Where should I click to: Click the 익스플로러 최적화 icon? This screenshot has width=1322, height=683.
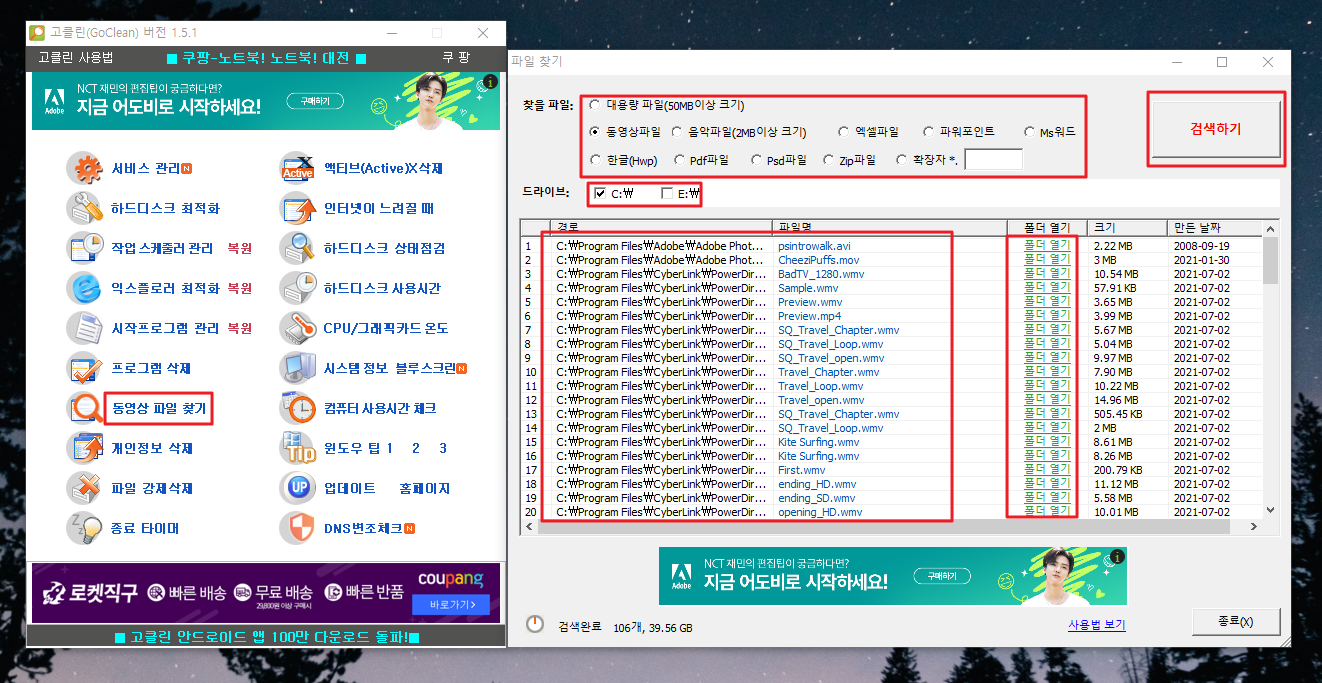pyautogui.click(x=87, y=288)
